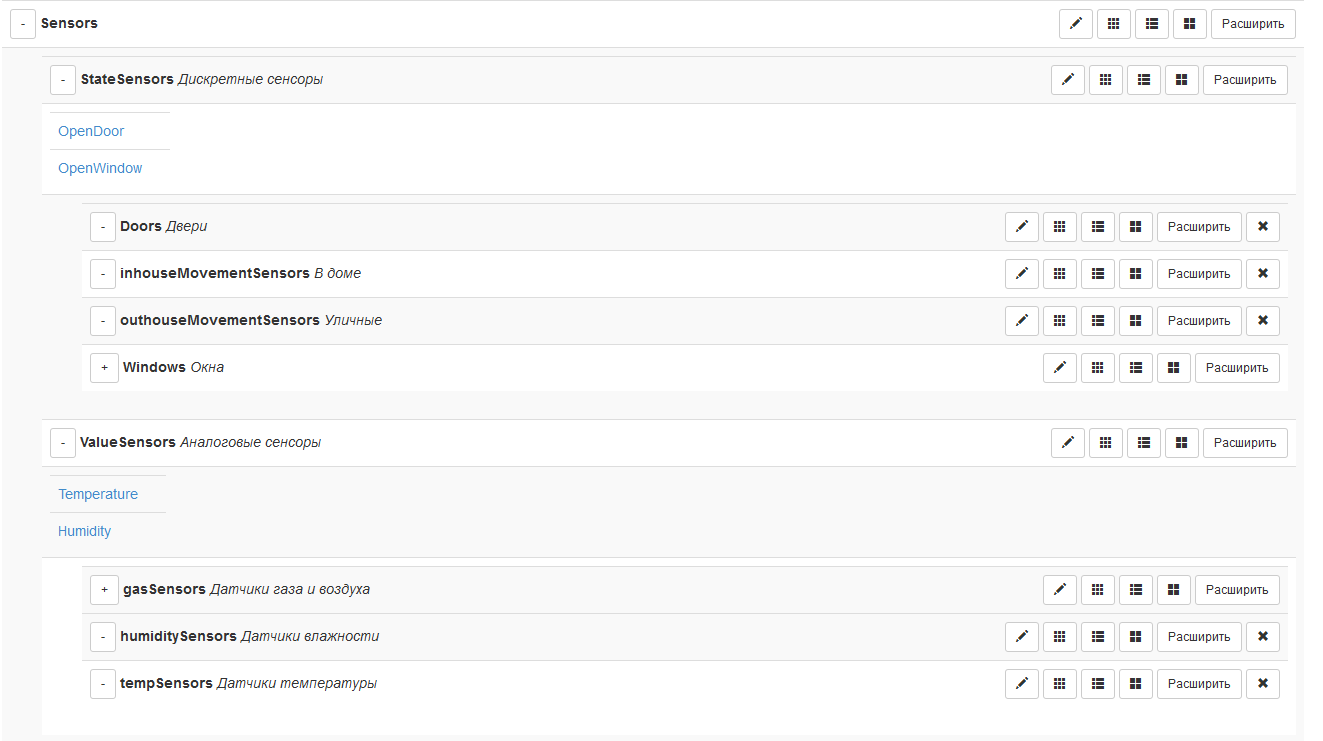
Task: Collapse the top-level Sensors section
Action: (x=23, y=24)
